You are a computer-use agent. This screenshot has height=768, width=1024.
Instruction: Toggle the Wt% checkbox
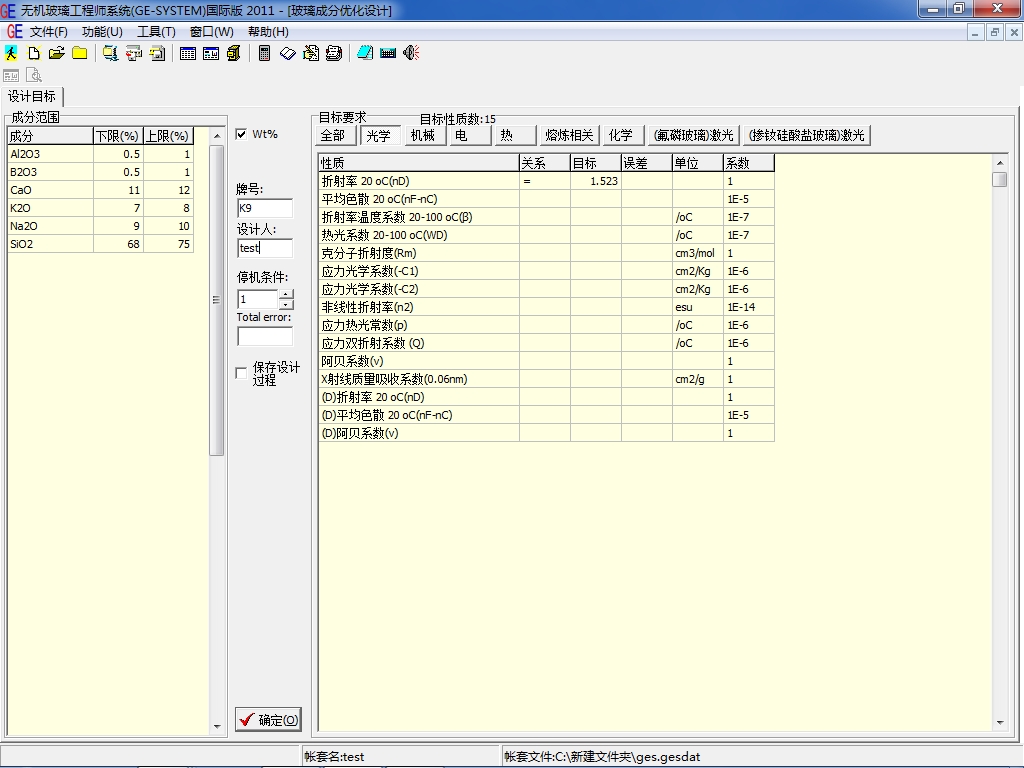click(241, 134)
